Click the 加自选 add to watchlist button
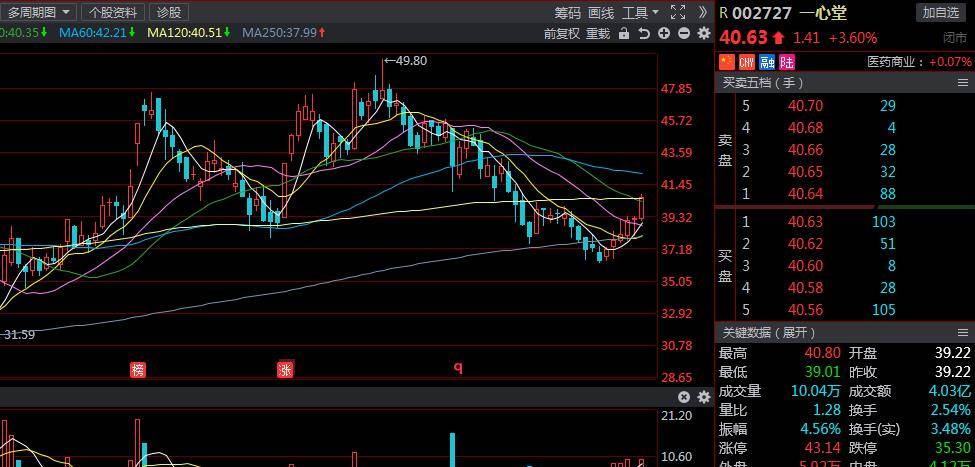Viewport: 975px width, 467px height. click(941, 12)
